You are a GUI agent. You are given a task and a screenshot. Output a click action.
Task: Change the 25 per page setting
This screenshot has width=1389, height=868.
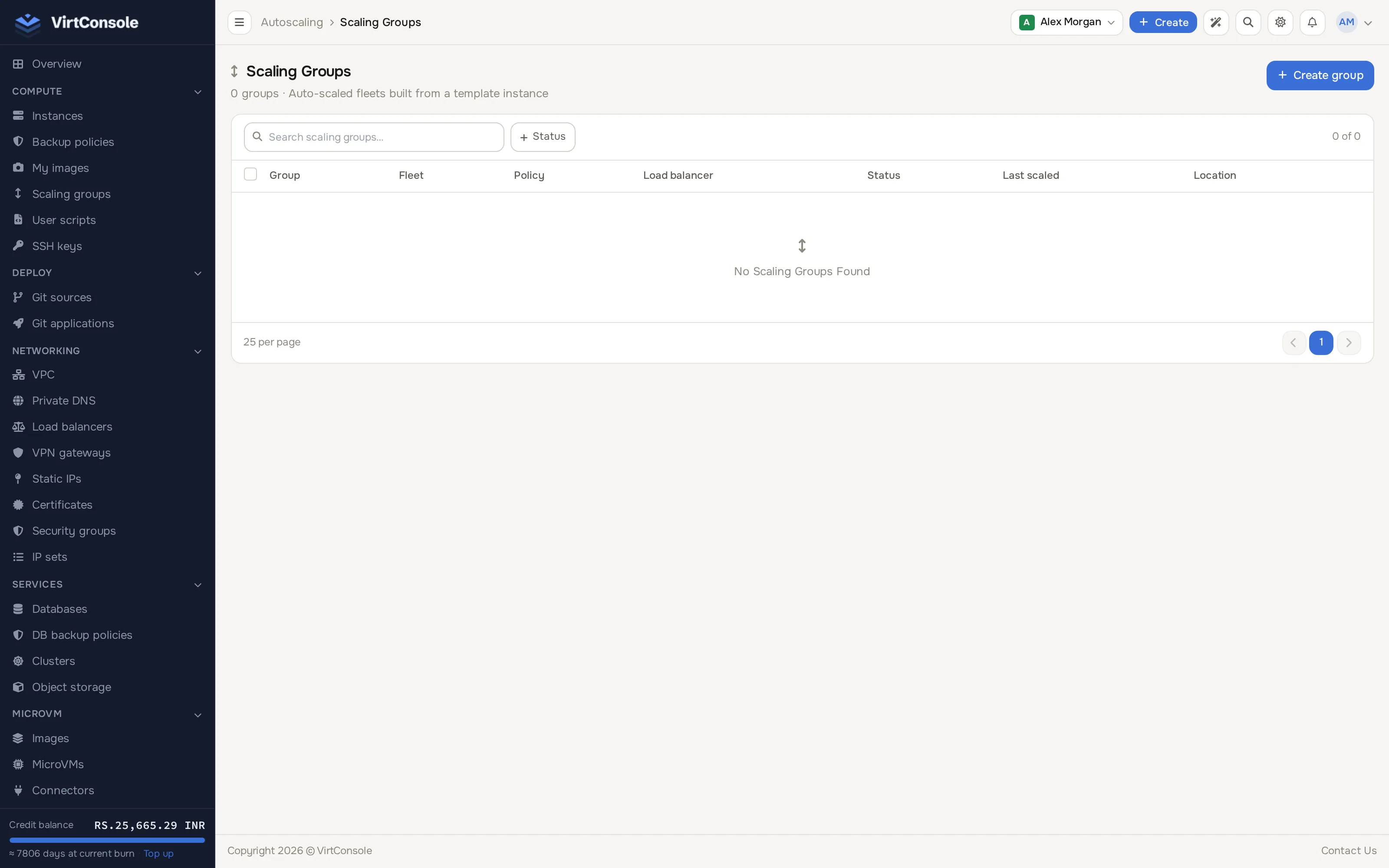[272, 342]
